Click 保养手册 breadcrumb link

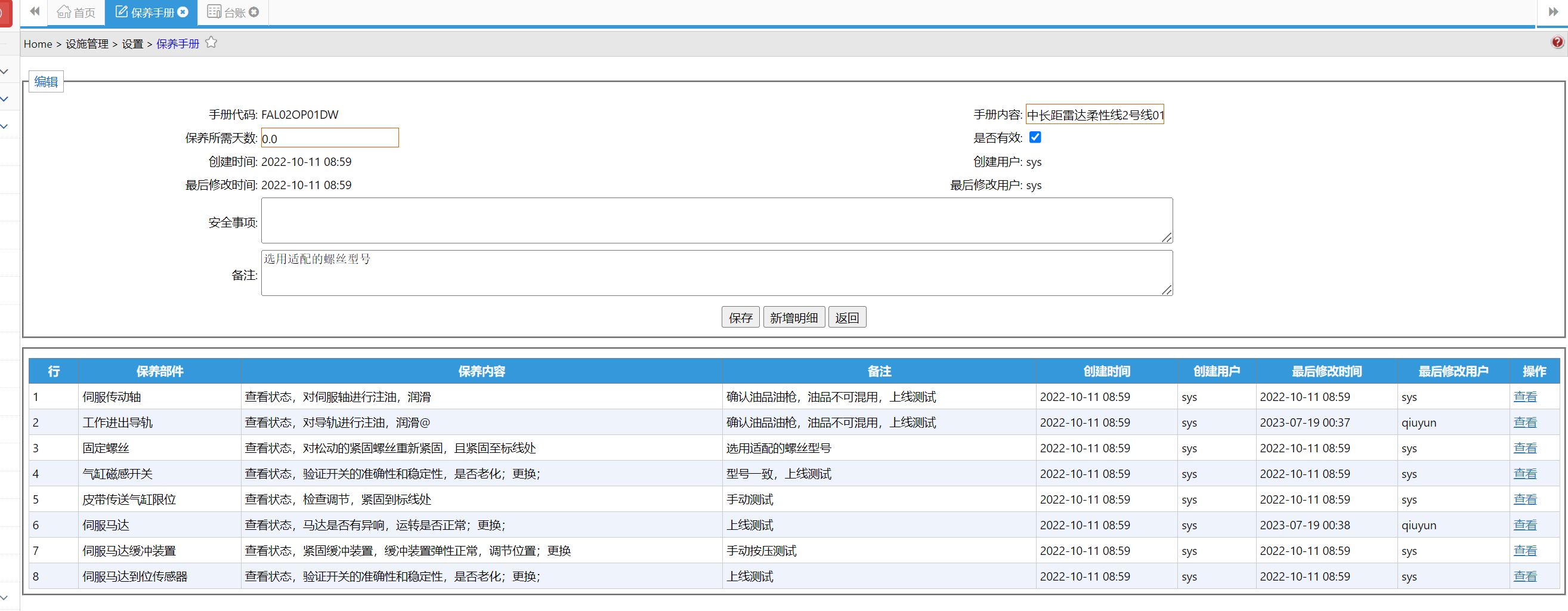[x=178, y=44]
